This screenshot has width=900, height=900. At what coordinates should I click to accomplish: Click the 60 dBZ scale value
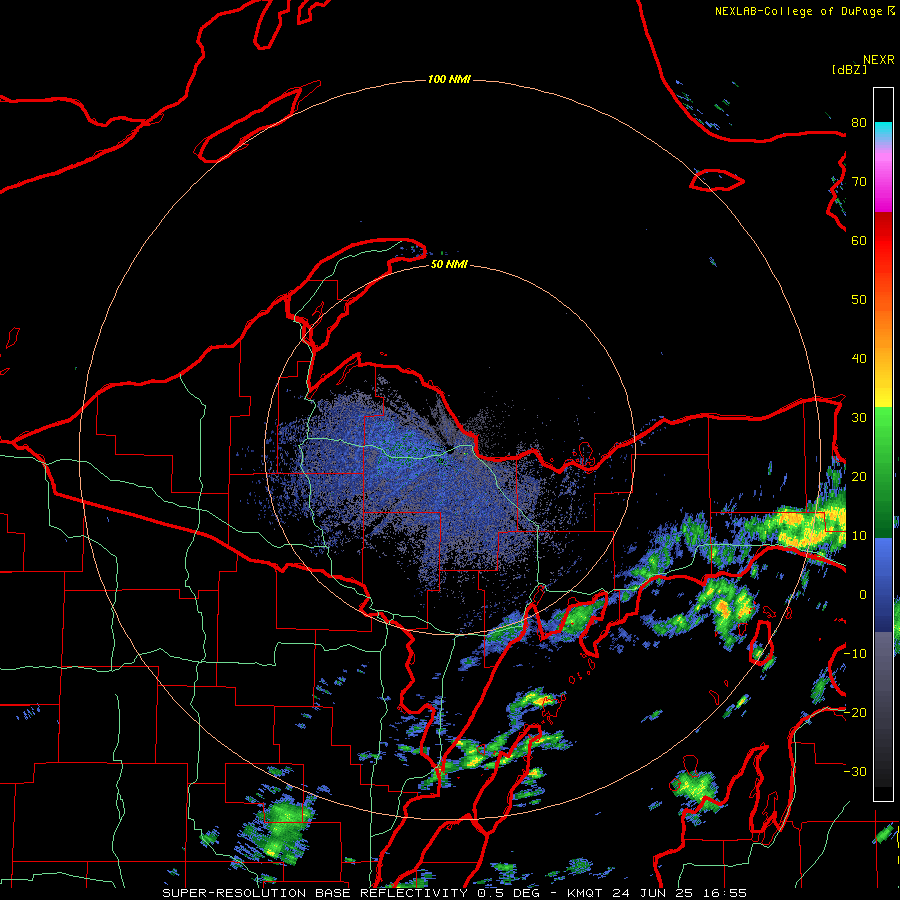(x=859, y=241)
